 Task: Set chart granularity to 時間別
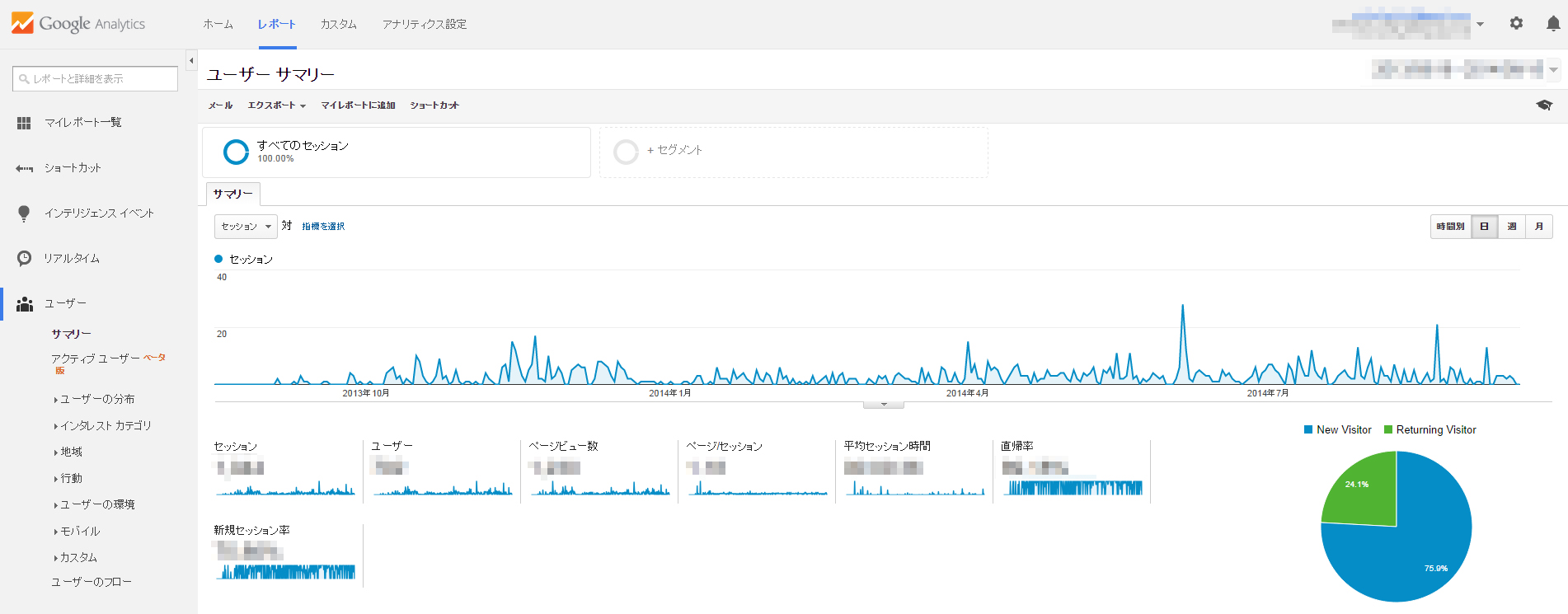(1450, 227)
